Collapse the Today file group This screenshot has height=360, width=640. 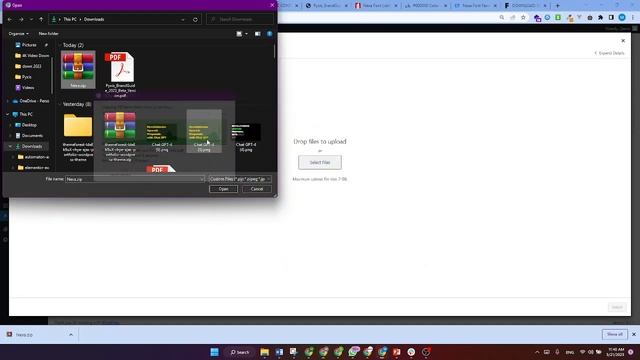click(x=60, y=45)
